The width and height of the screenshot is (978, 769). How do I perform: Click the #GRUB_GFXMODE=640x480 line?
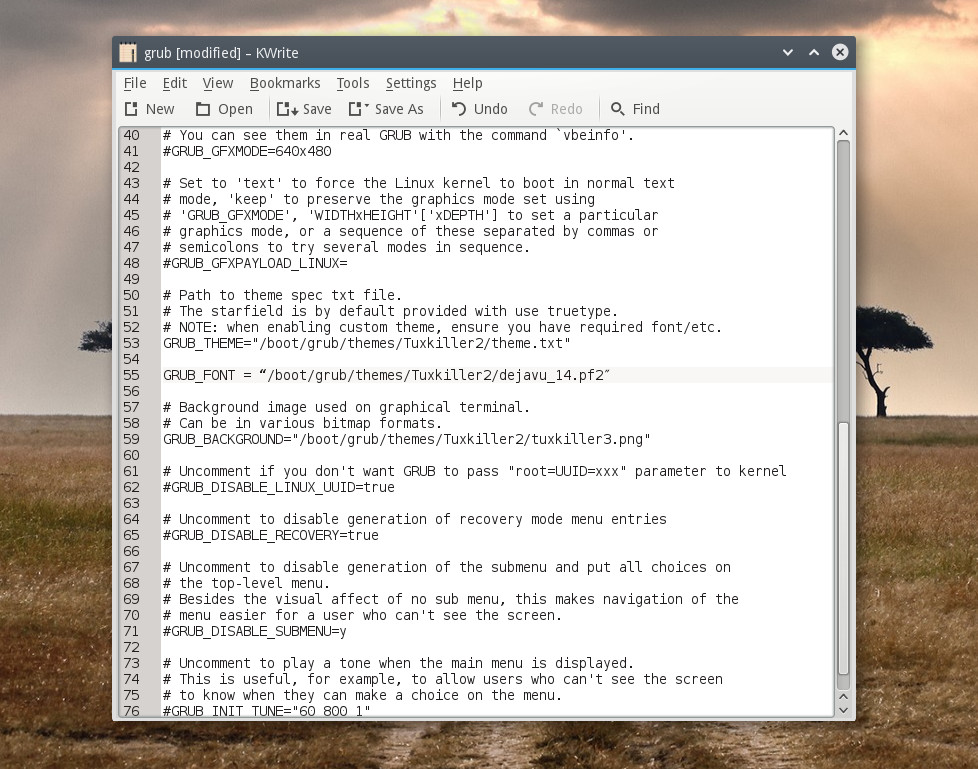click(x=247, y=151)
